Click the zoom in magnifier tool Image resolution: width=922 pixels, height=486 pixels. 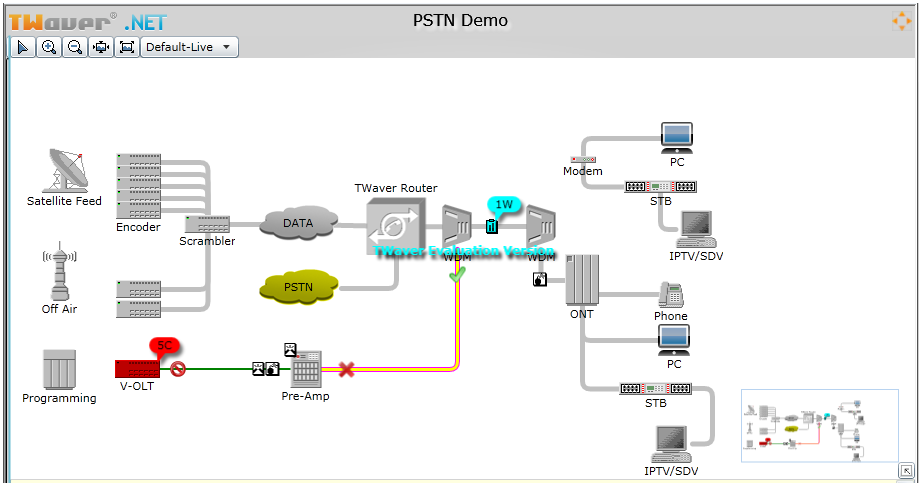[x=49, y=47]
